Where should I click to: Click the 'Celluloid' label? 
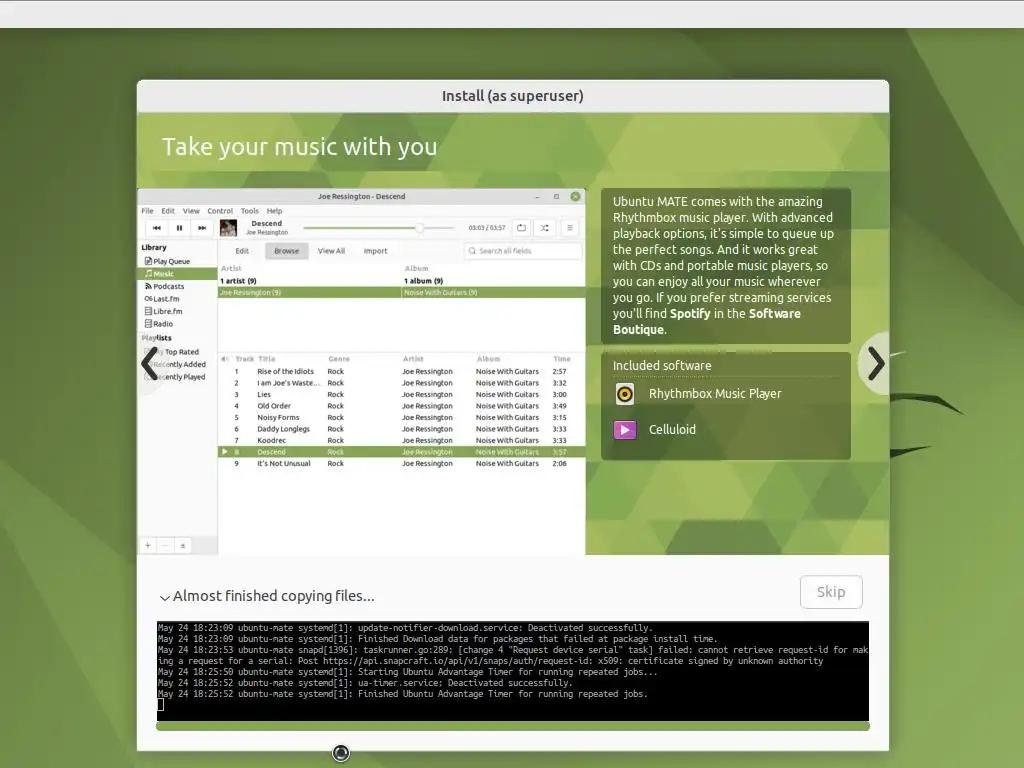pos(672,430)
